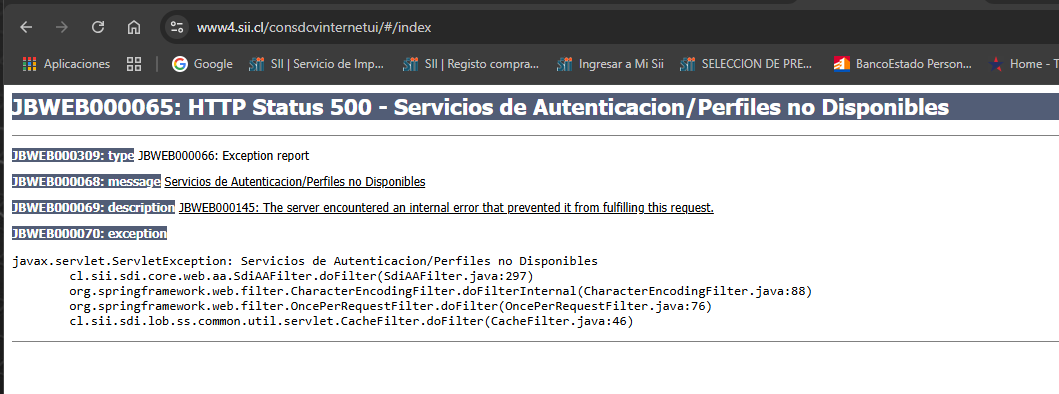1059x394 pixels.
Task: Open BancoEstado Person... bookmark
Action: (x=902, y=64)
